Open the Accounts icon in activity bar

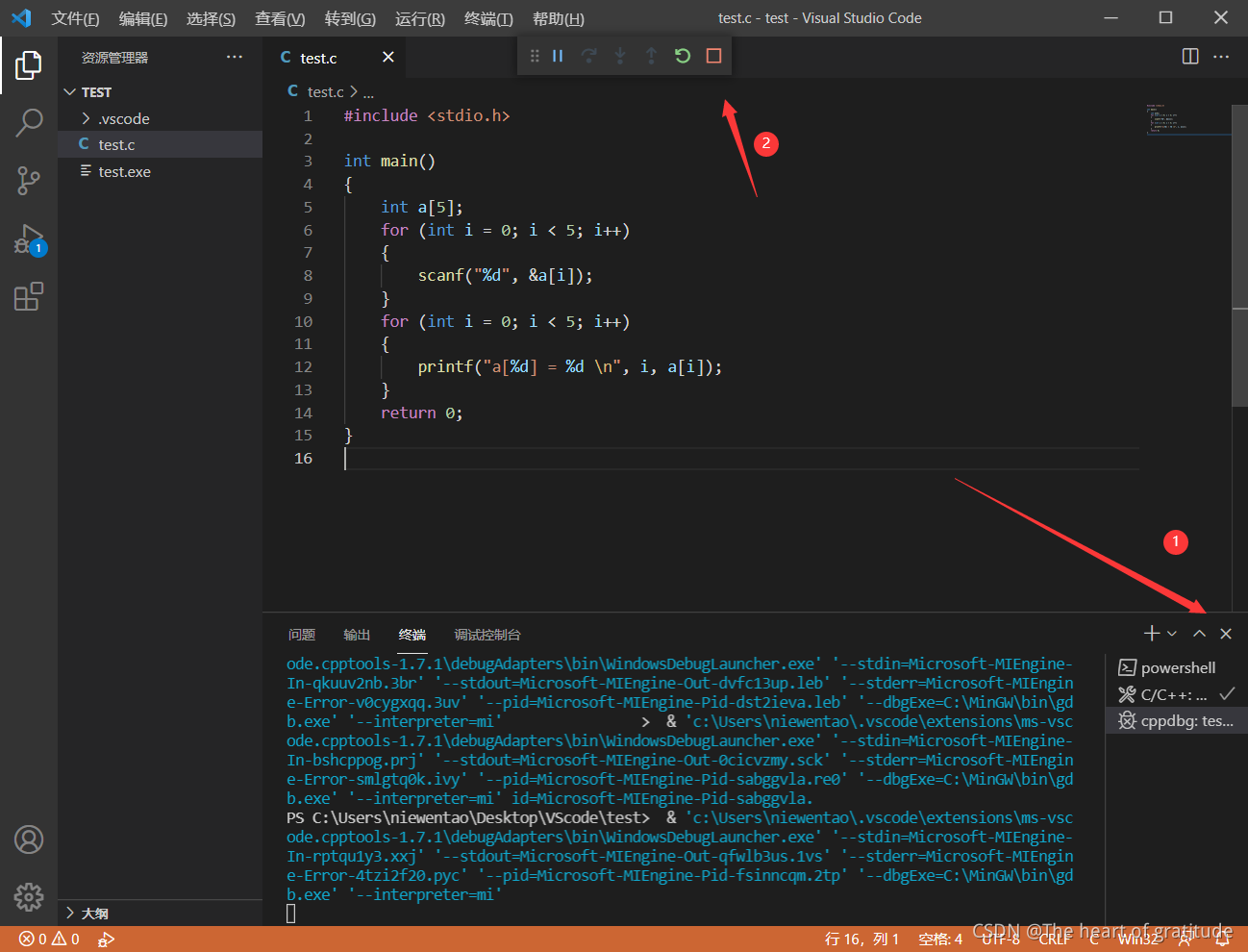[x=29, y=839]
